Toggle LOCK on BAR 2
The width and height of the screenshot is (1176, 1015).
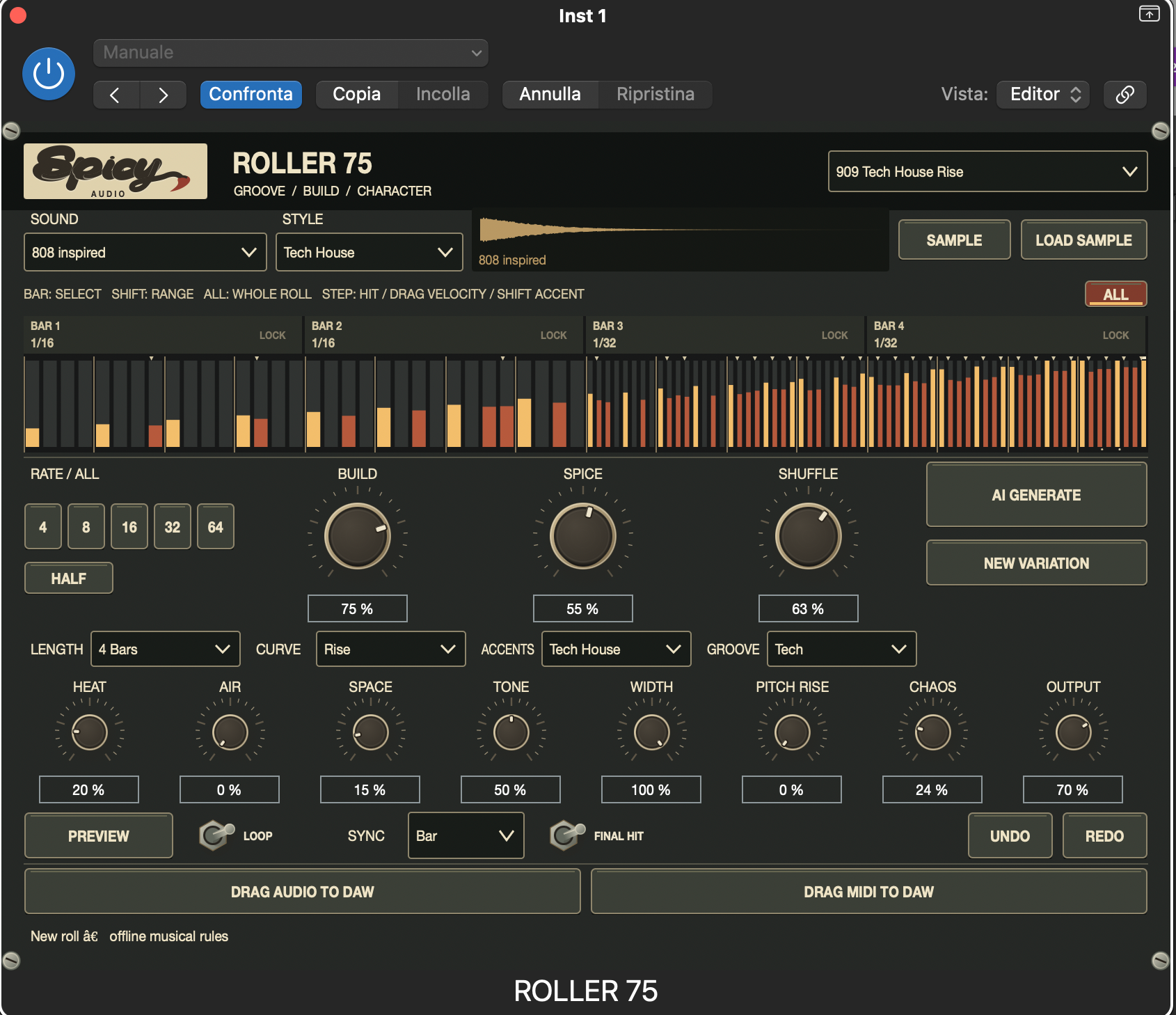pyautogui.click(x=553, y=336)
